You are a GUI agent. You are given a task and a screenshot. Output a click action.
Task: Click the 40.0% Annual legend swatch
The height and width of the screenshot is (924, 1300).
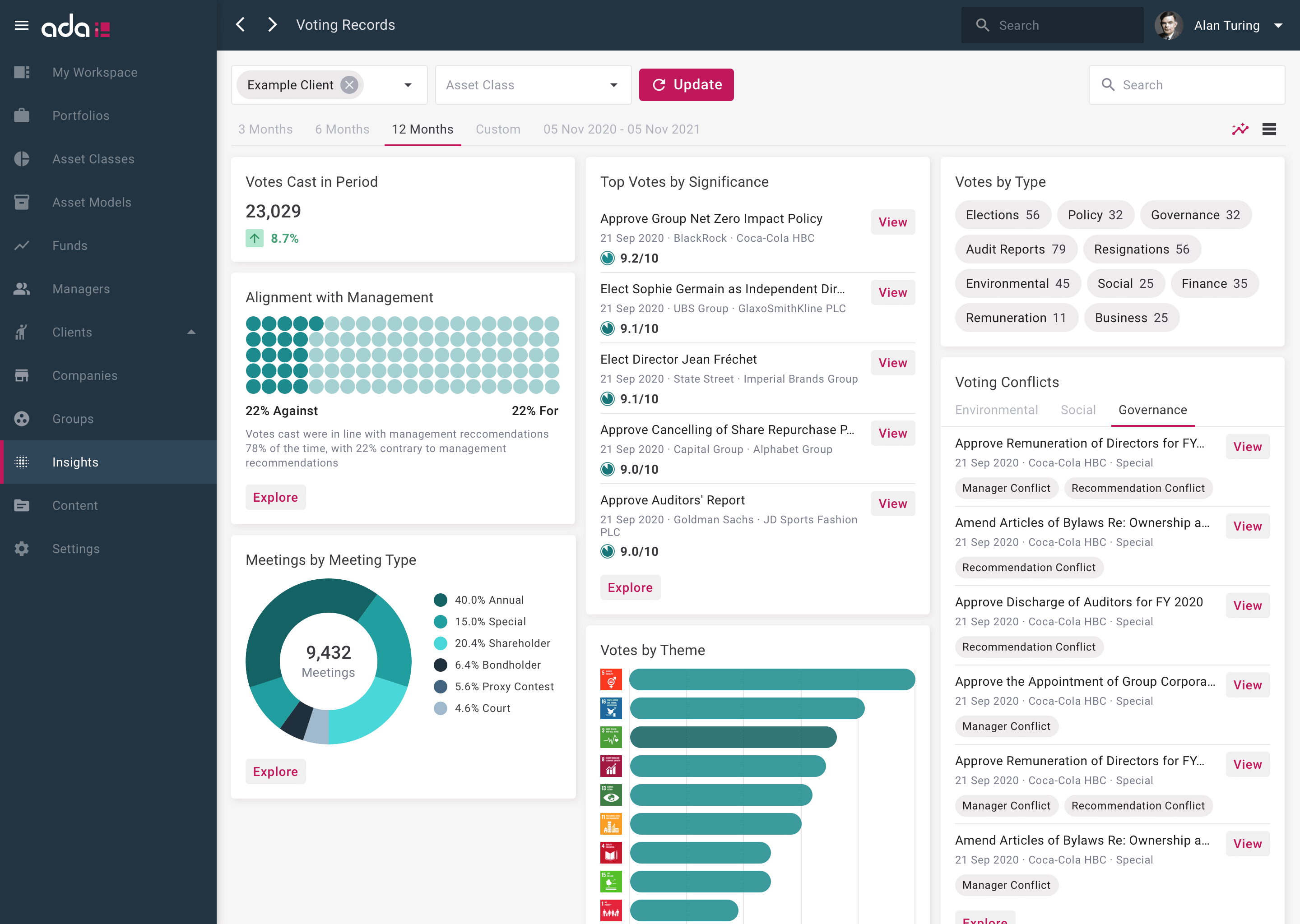pyautogui.click(x=440, y=600)
